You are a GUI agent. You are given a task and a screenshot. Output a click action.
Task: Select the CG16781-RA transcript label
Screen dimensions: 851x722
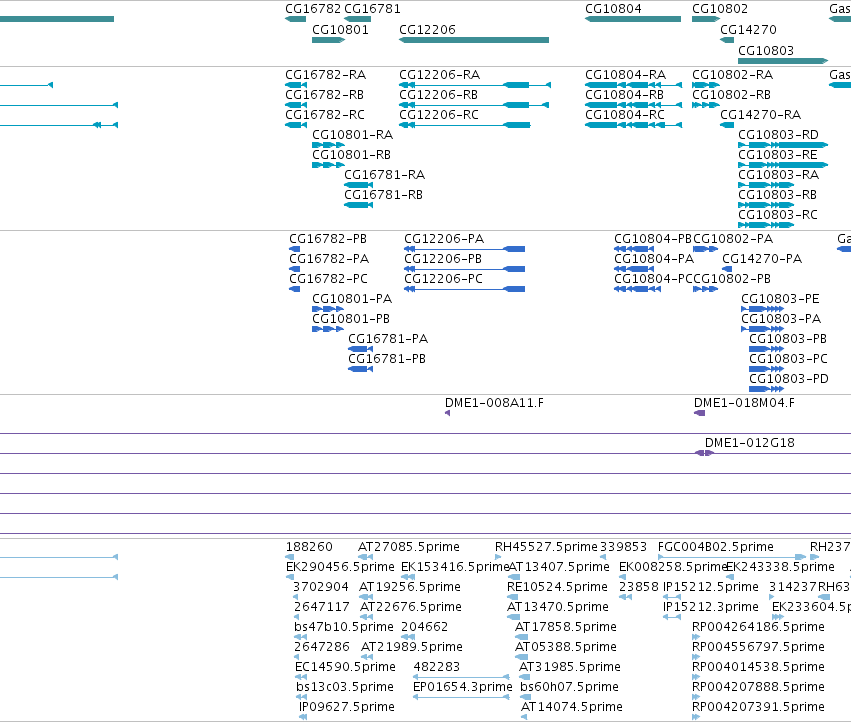pyautogui.click(x=385, y=175)
